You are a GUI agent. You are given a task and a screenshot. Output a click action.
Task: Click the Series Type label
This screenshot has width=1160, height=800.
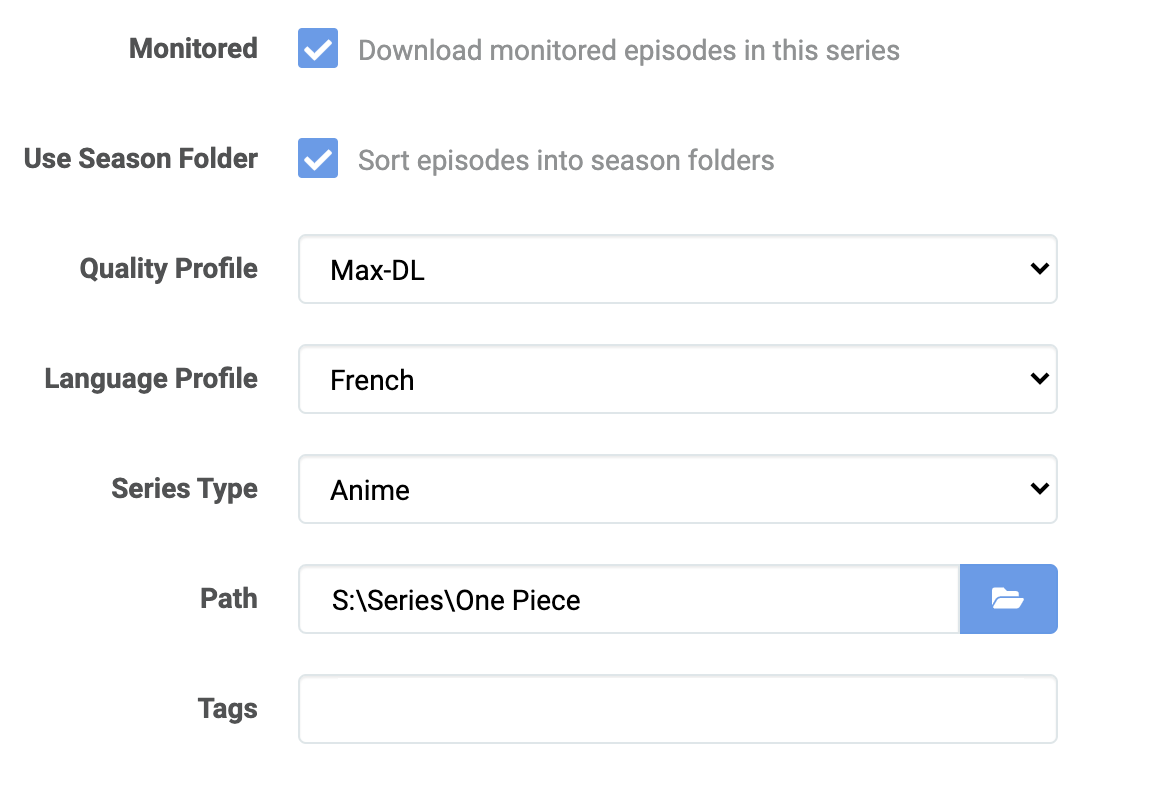coord(184,489)
